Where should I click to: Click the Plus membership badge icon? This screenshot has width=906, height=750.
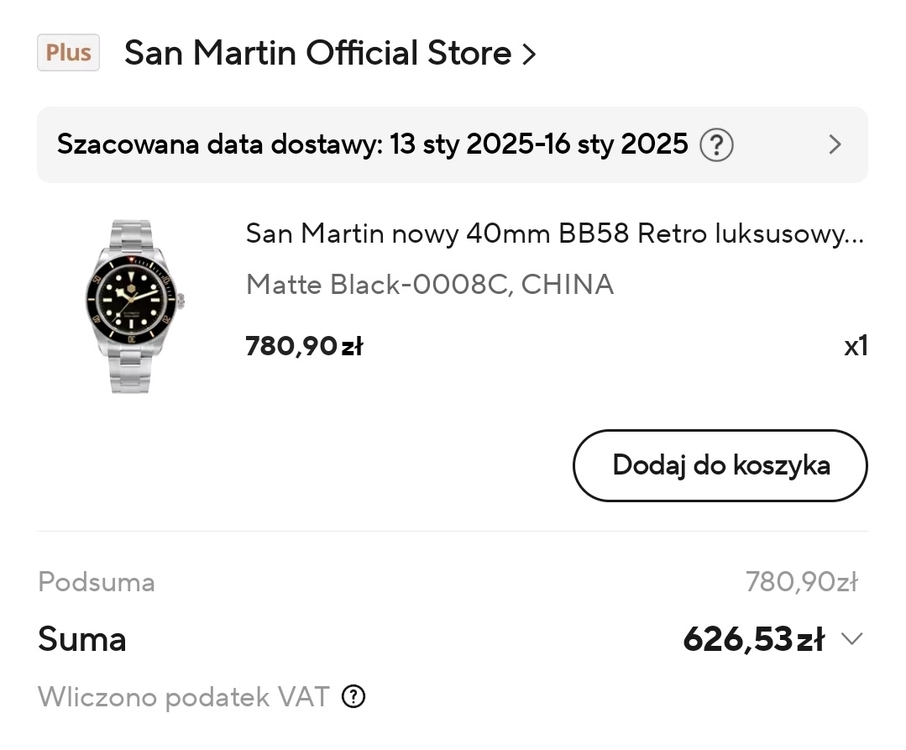pyautogui.click(x=67, y=52)
